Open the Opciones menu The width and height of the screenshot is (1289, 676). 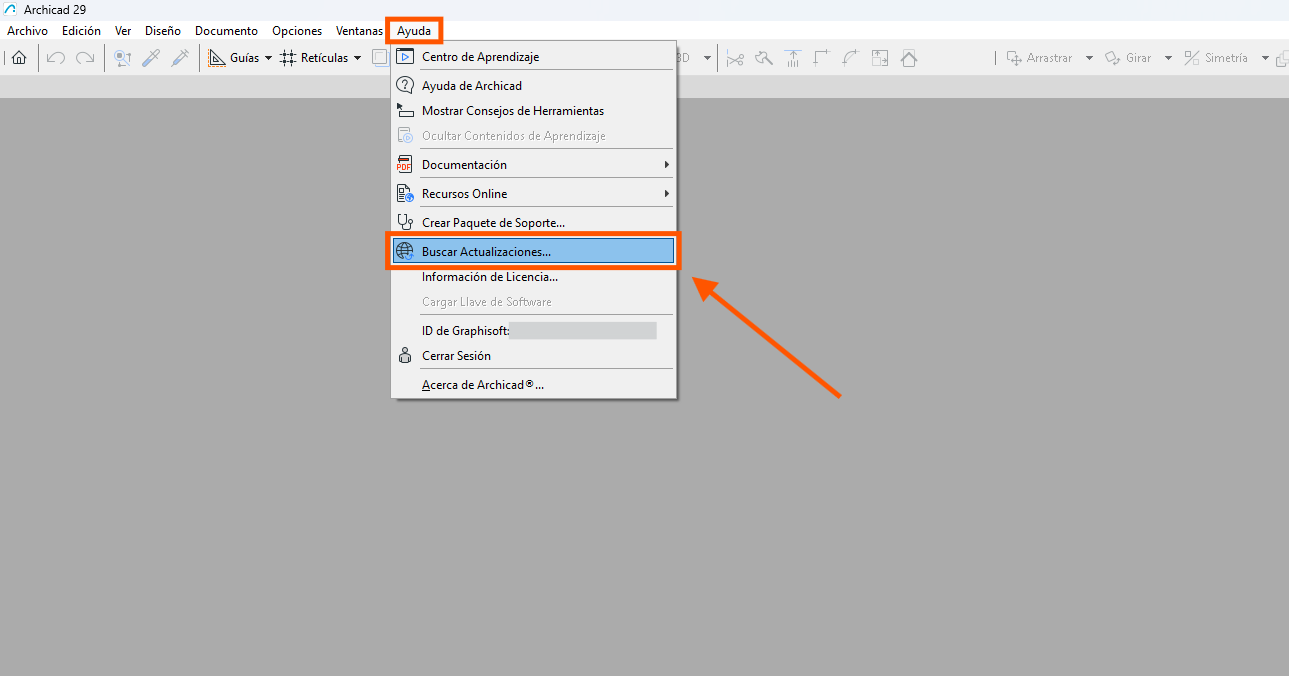[x=297, y=31]
